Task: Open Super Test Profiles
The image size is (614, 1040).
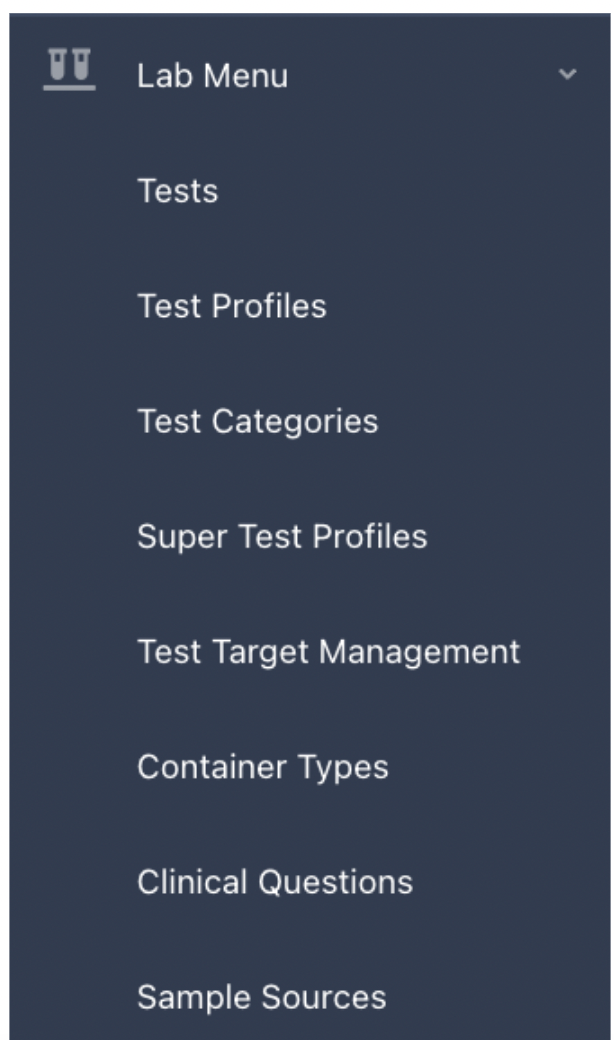Action: (x=282, y=537)
